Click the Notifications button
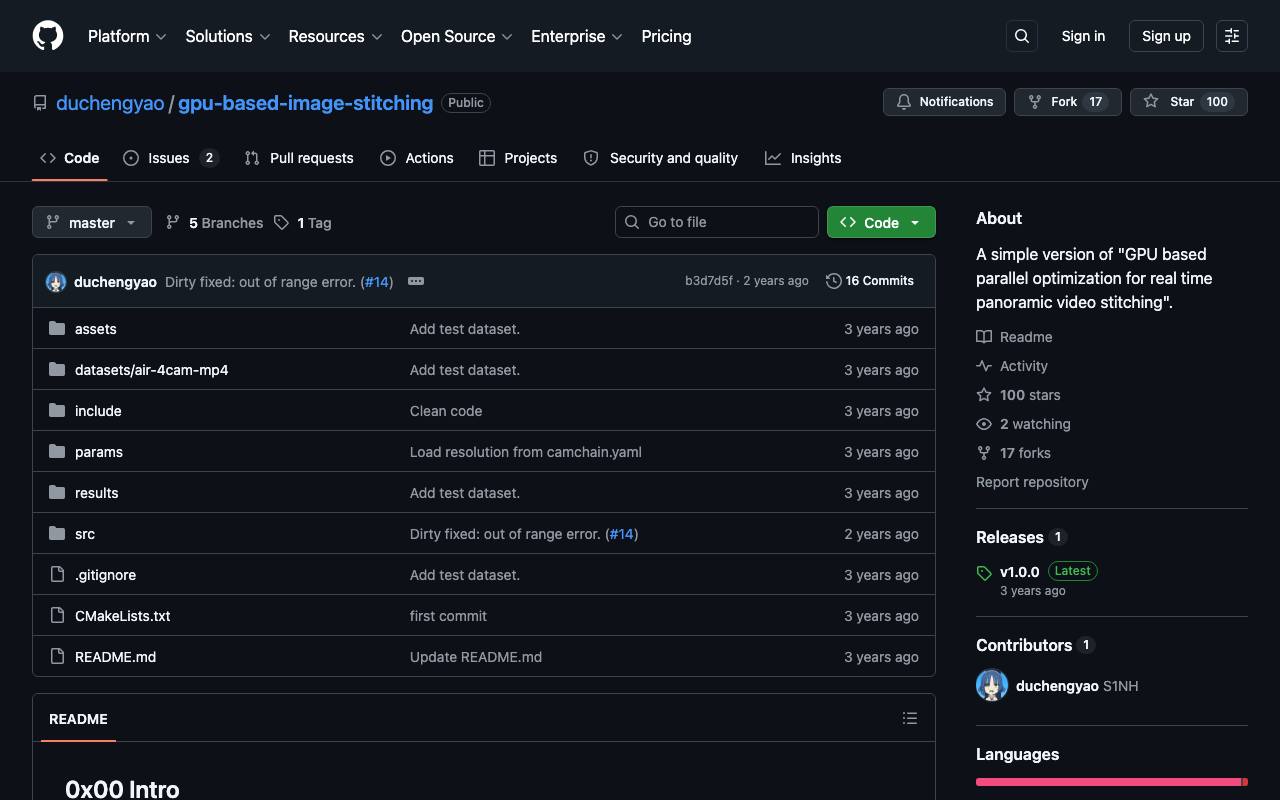The image size is (1280, 800). tap(944, 102)
